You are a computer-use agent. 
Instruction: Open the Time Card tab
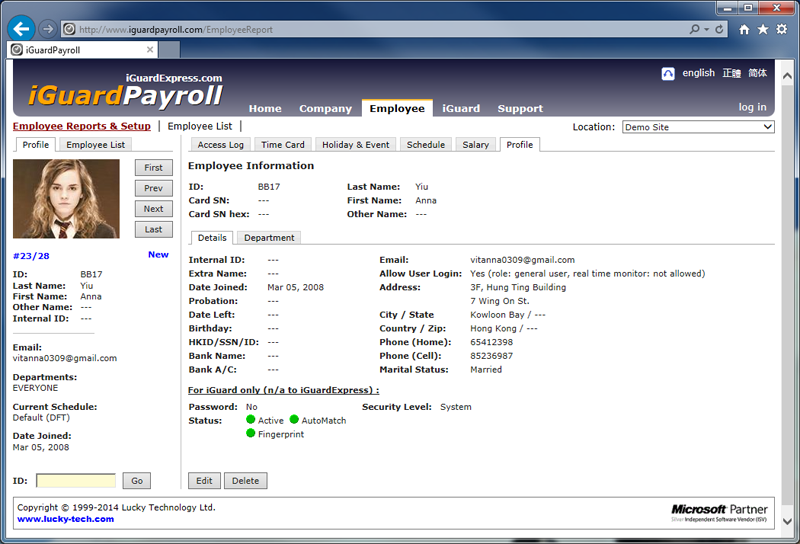coord(283,145)
